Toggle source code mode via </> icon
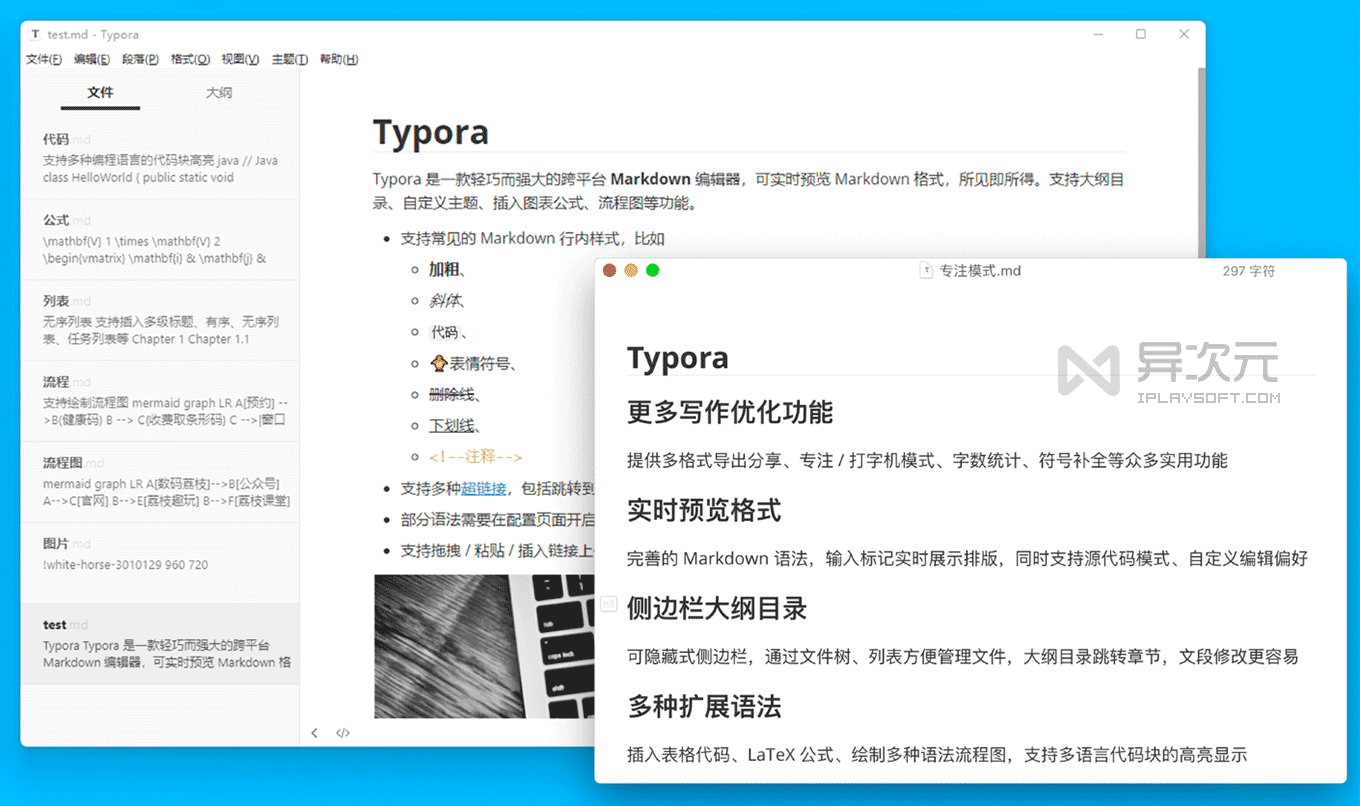This screenshot has height=806, width=1360. pos(343,732)
